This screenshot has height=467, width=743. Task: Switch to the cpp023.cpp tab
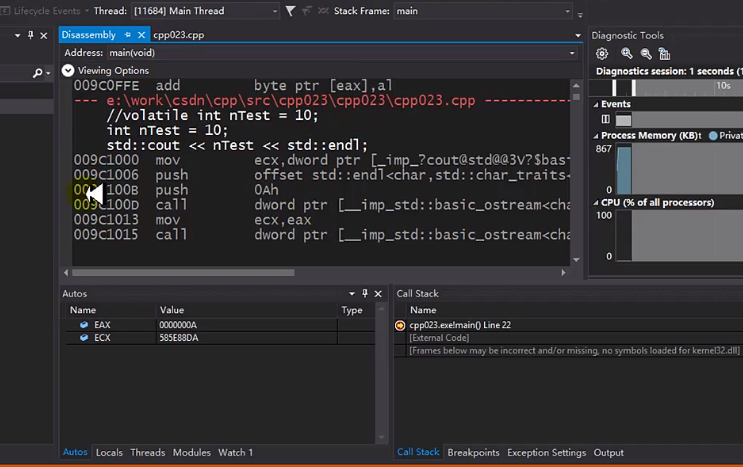coord(179,35)
